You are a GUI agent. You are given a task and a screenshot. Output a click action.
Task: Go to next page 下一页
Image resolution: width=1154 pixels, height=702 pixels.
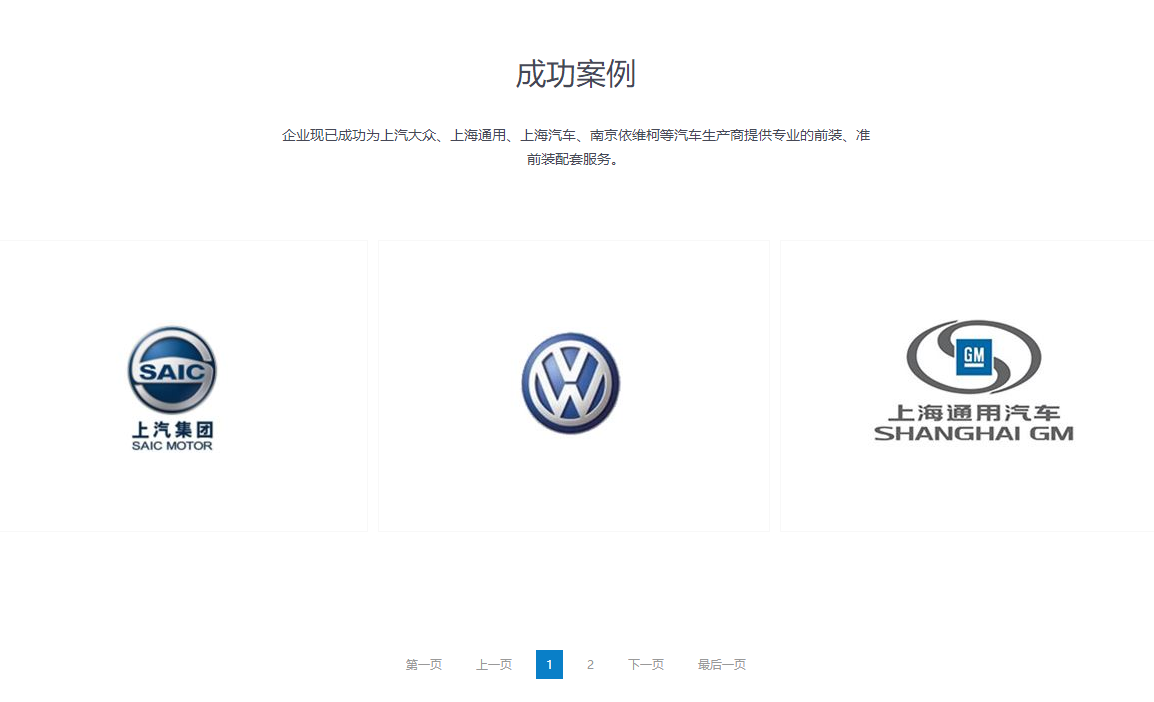[646, 664]
